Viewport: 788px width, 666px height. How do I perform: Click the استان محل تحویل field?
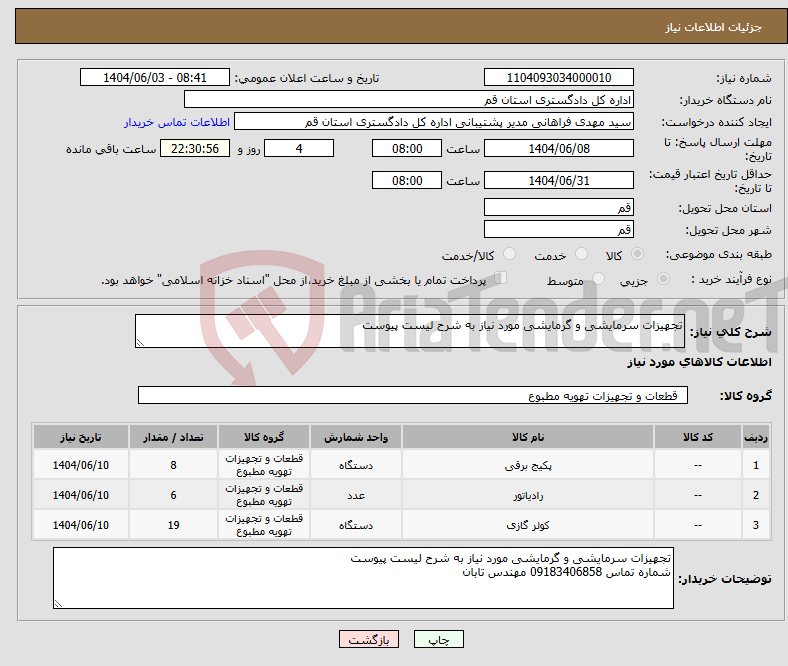coord(558,208)
